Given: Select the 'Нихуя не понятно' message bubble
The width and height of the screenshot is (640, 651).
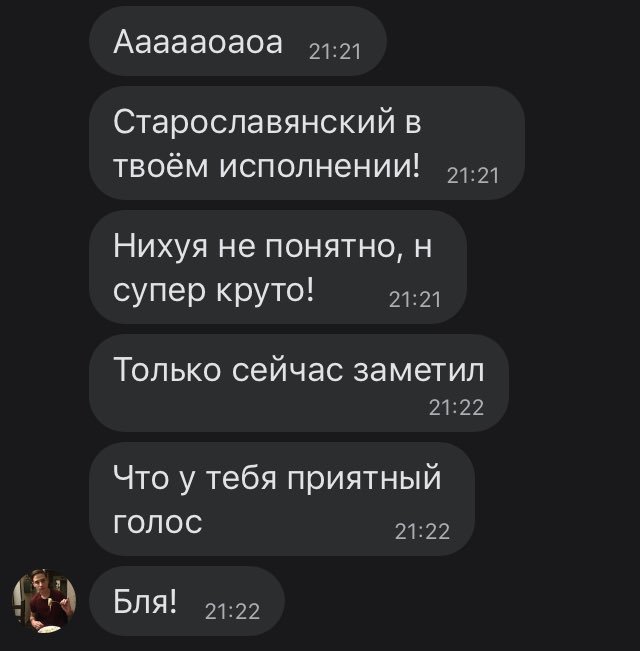Looking at the screenshot, I should pyautogui.click(x=278, y=267).
